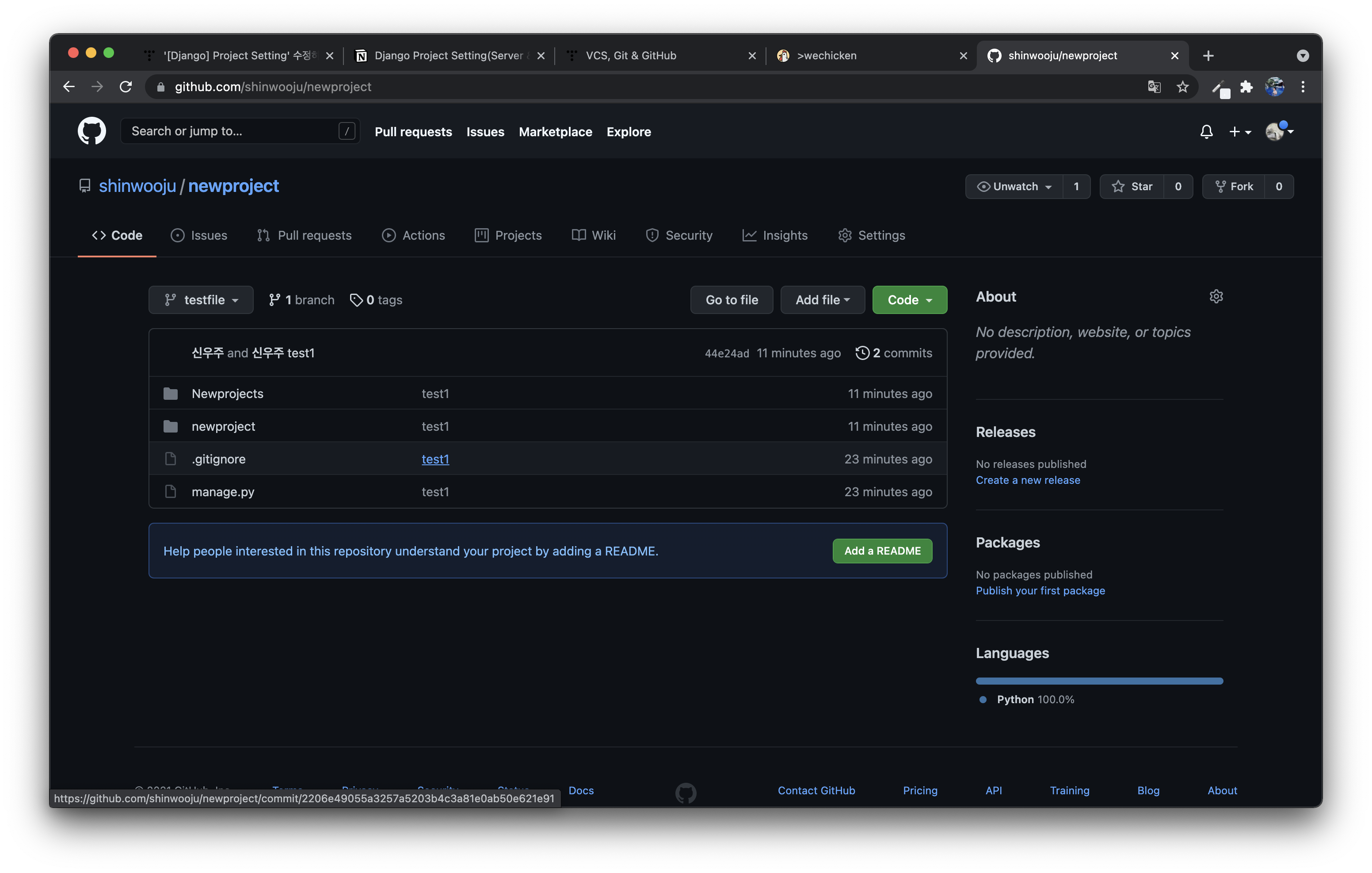The image size is (1372, 873).
Task: Open Chrome three-dot menu
Action: point(1303,87)
